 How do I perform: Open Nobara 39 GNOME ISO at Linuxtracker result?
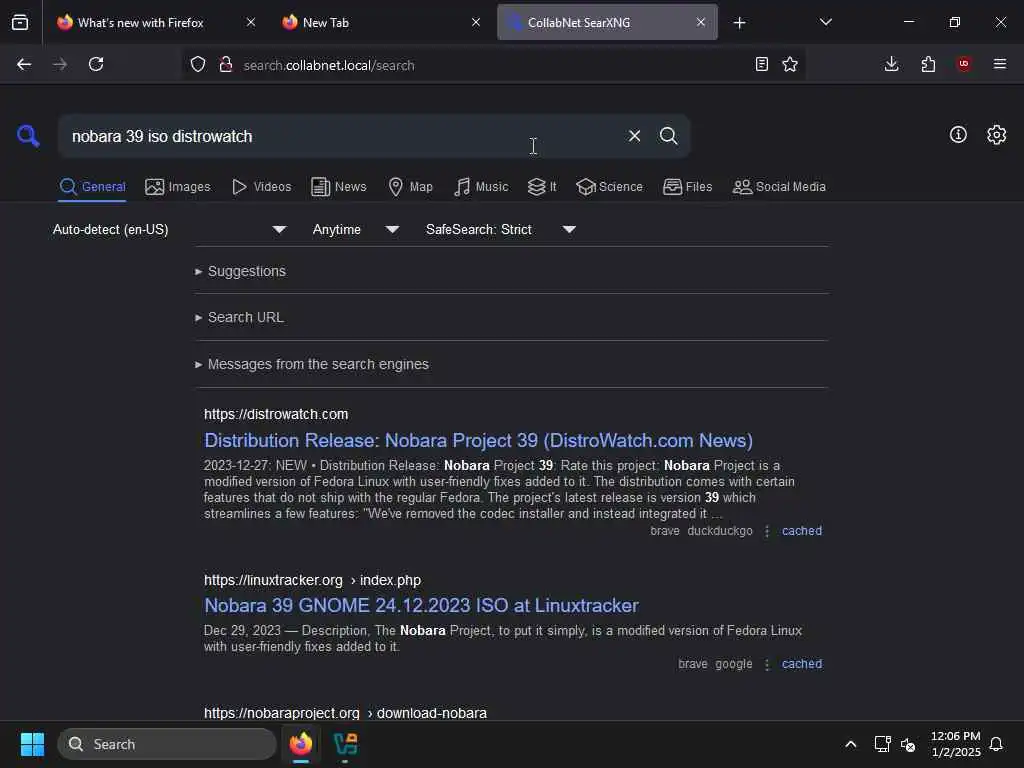coord(421,605)
